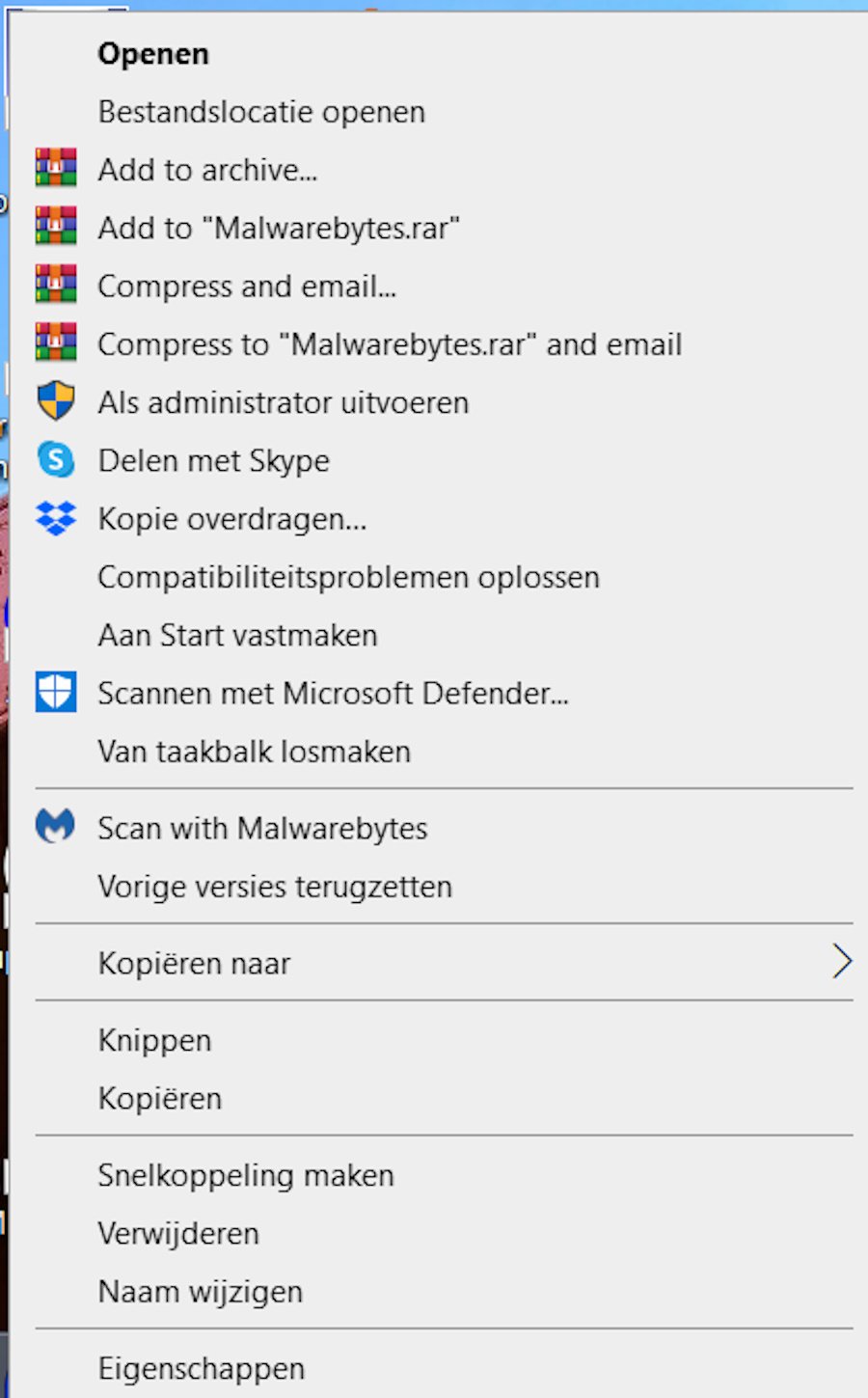Click WinRAR icon next to Add to "Malwarebytes.rar"
Image resolution: width=868 pixels, height=1398 pixels.
click(56, 227)
